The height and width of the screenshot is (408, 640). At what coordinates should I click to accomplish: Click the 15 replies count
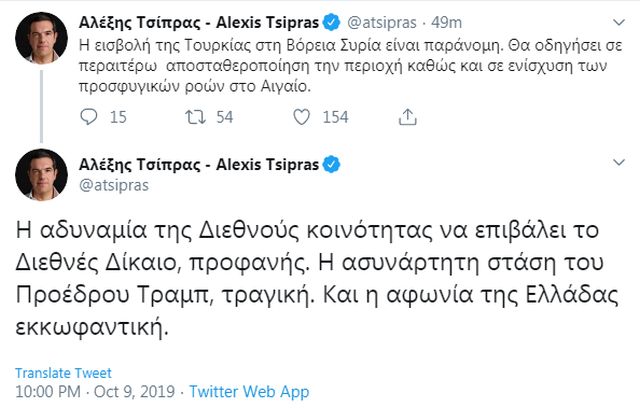(118, 117)
